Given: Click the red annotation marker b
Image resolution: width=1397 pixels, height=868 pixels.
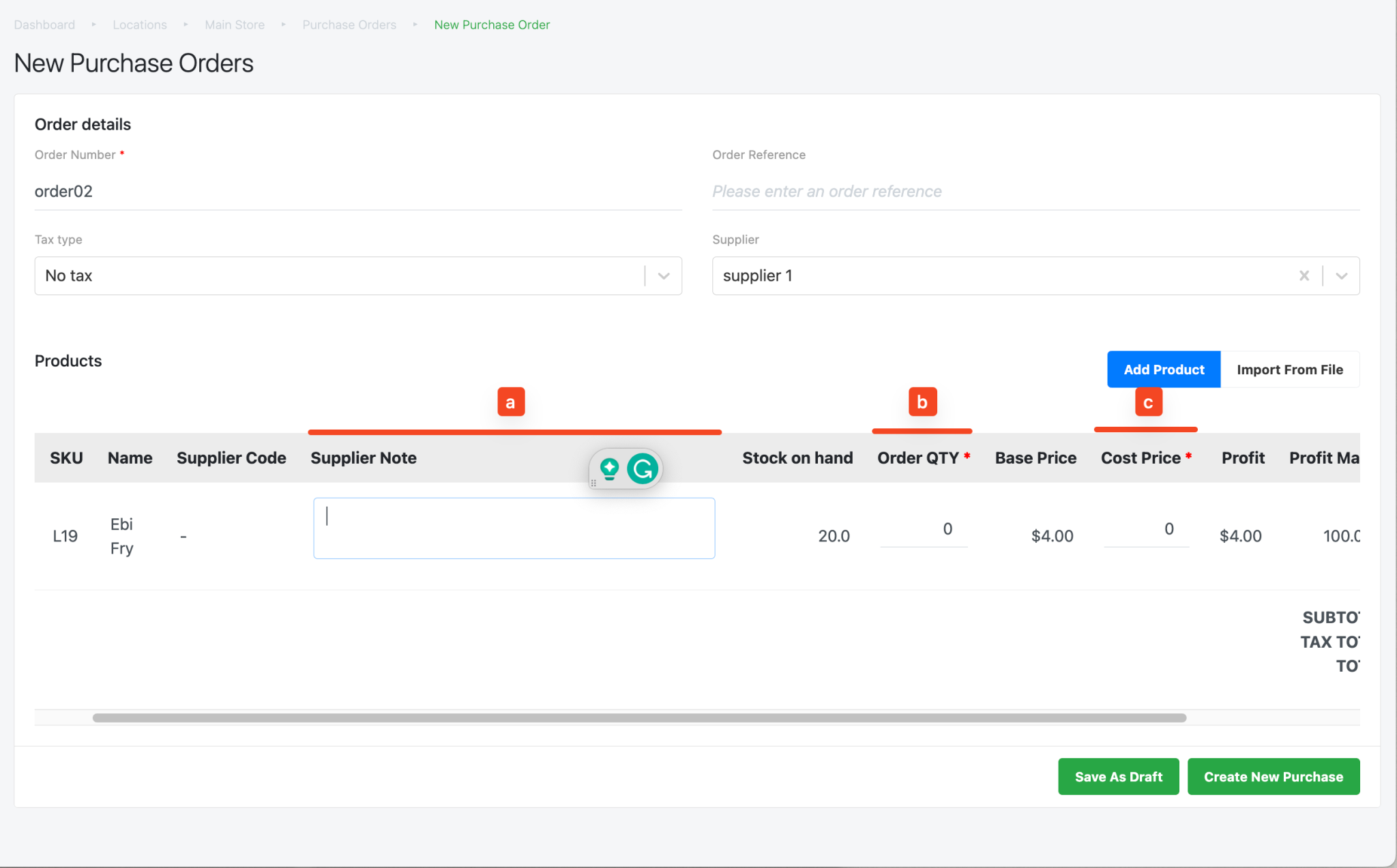Looking at the screenshot, I should point(922,402).
